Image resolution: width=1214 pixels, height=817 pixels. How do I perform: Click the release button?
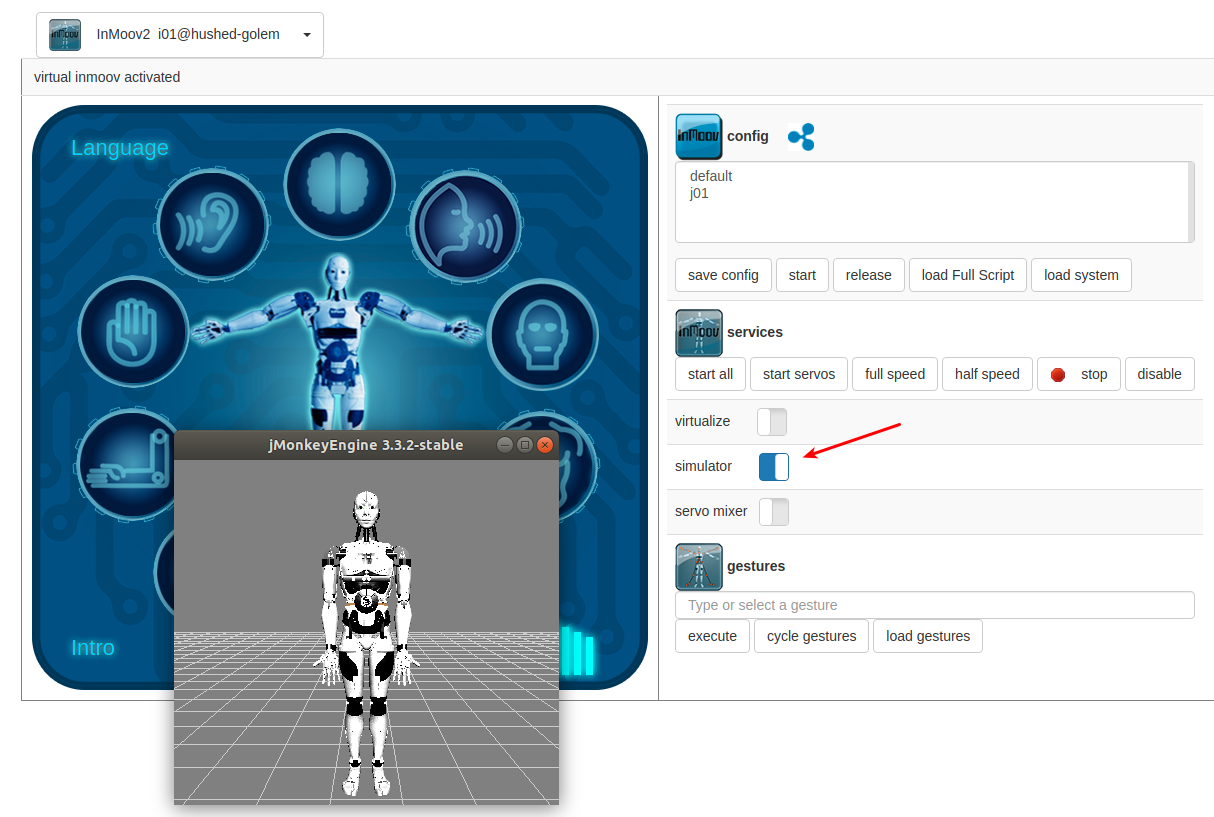868,275
